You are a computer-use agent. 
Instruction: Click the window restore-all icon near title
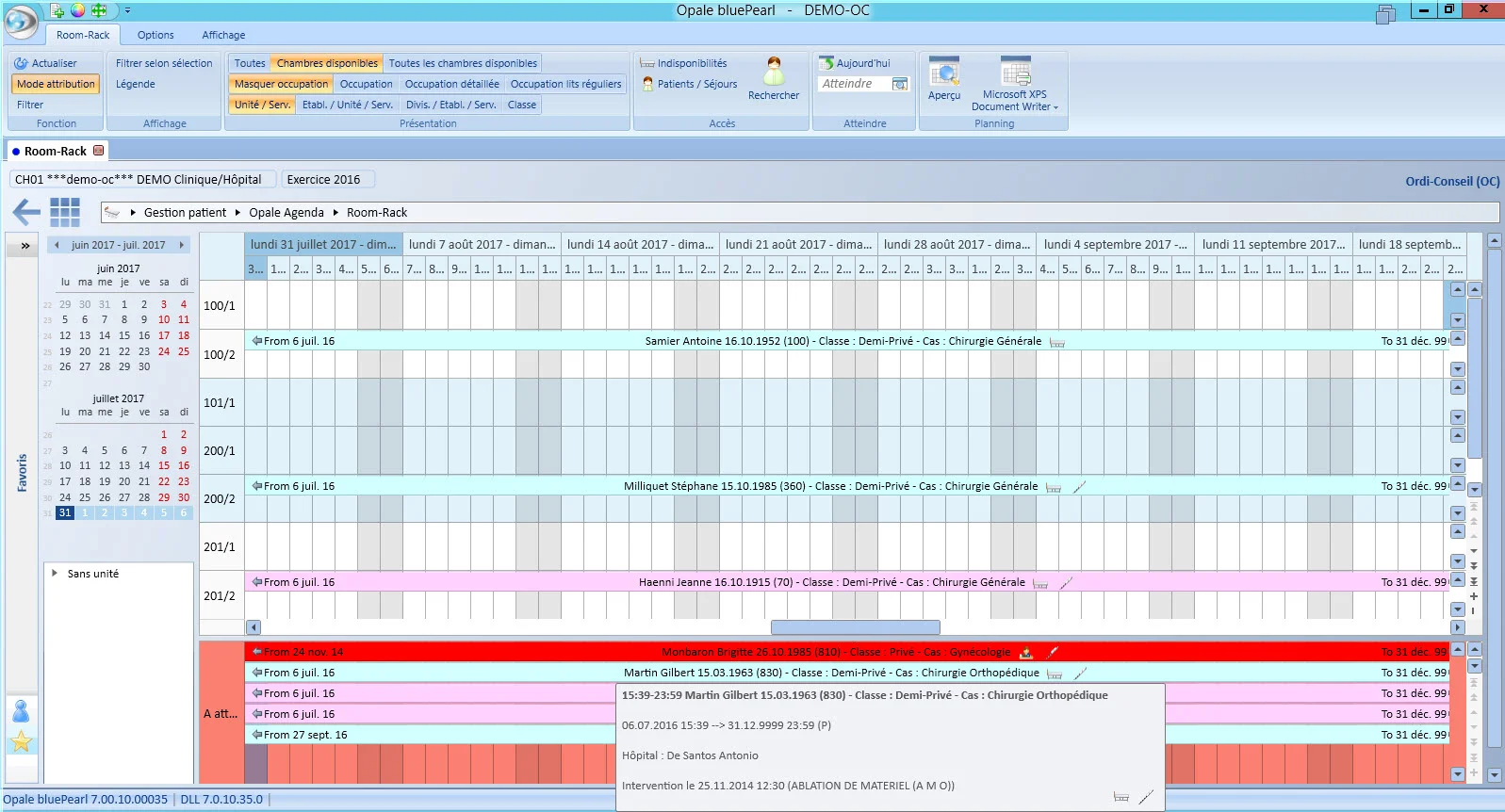[1385, 14]
